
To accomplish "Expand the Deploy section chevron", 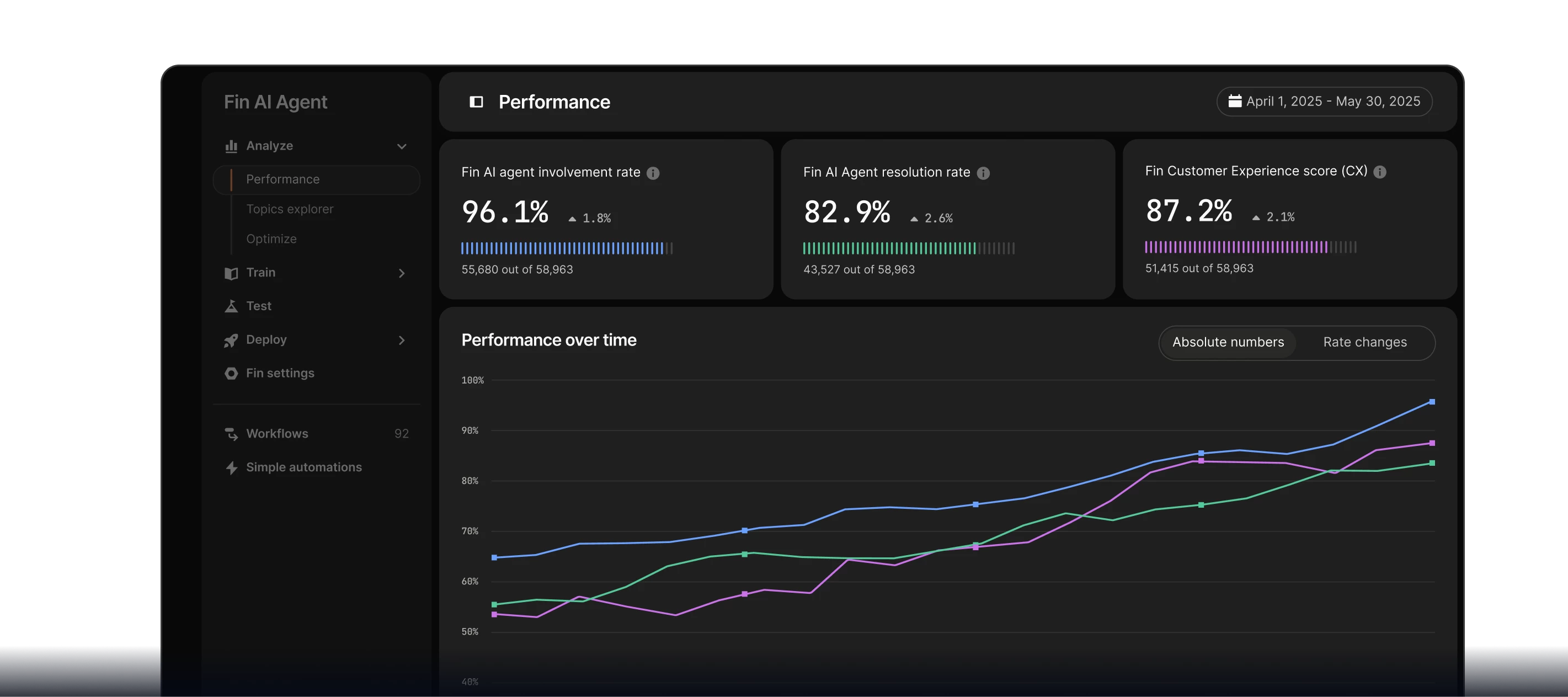I will 401,340.
